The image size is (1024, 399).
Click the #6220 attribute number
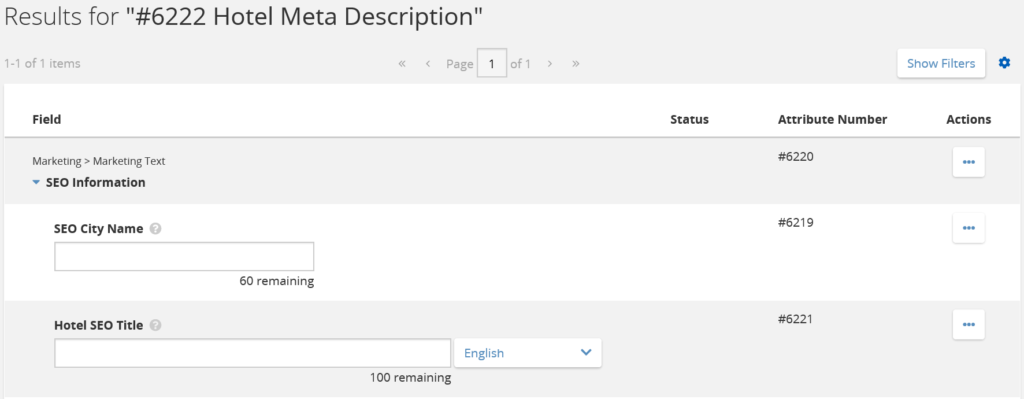(x=795, y=157)
